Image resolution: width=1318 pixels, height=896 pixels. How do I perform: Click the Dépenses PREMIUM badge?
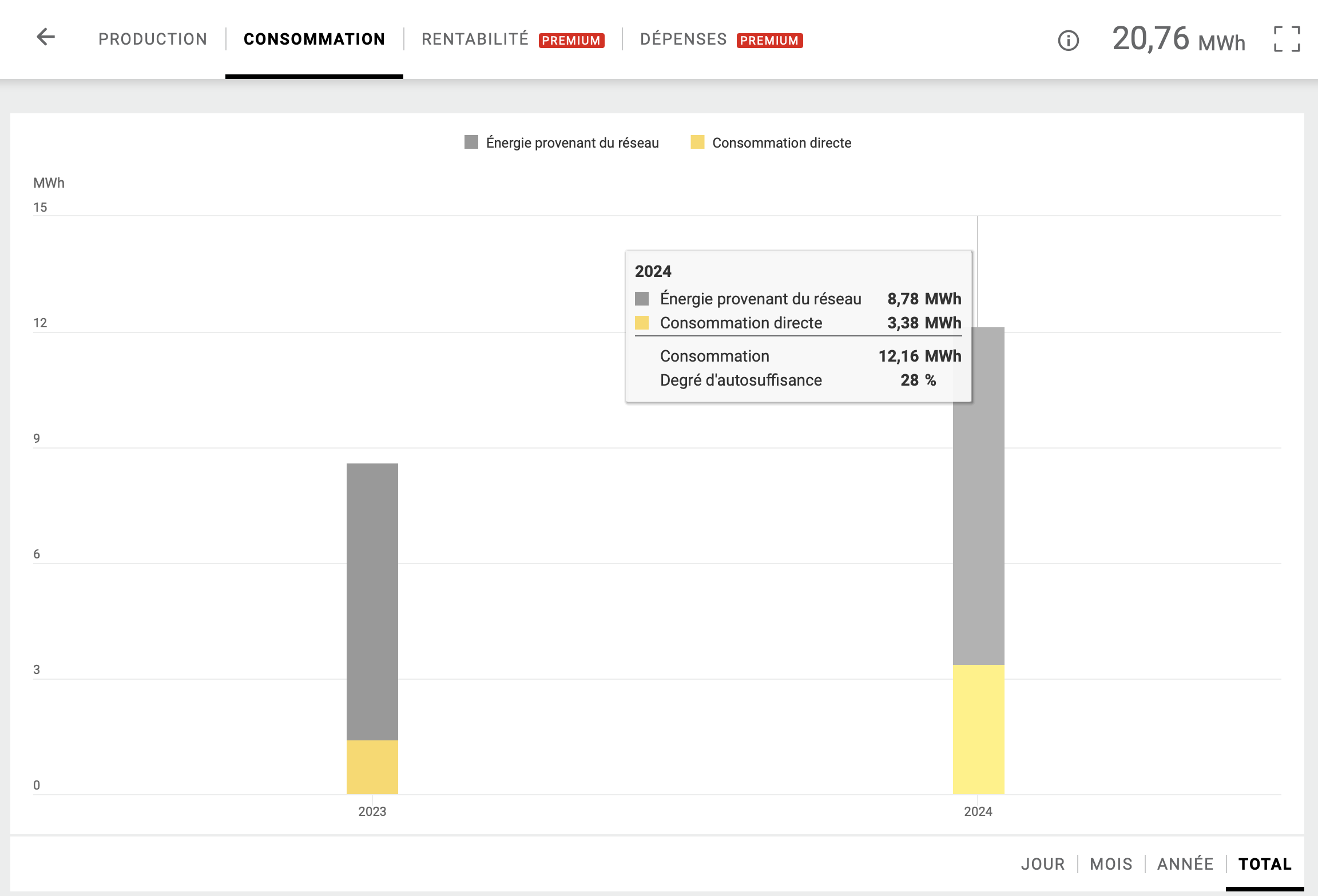769,41
